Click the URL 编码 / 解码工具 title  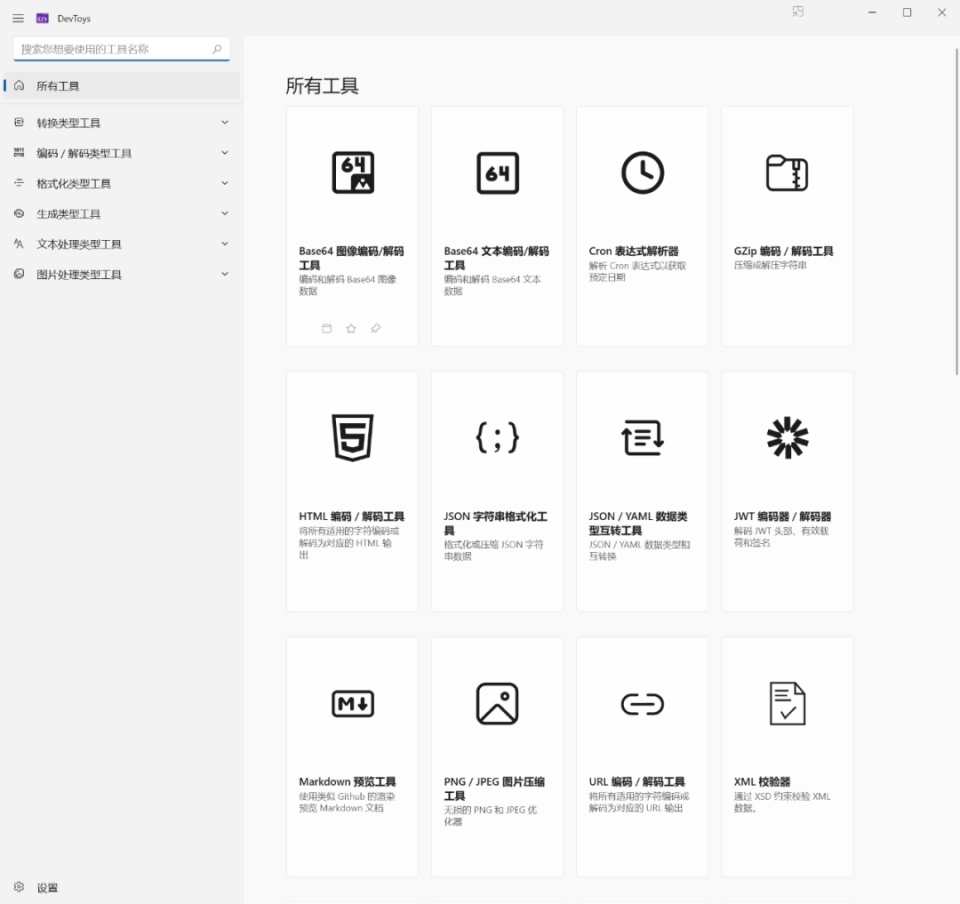click(637, 782)
